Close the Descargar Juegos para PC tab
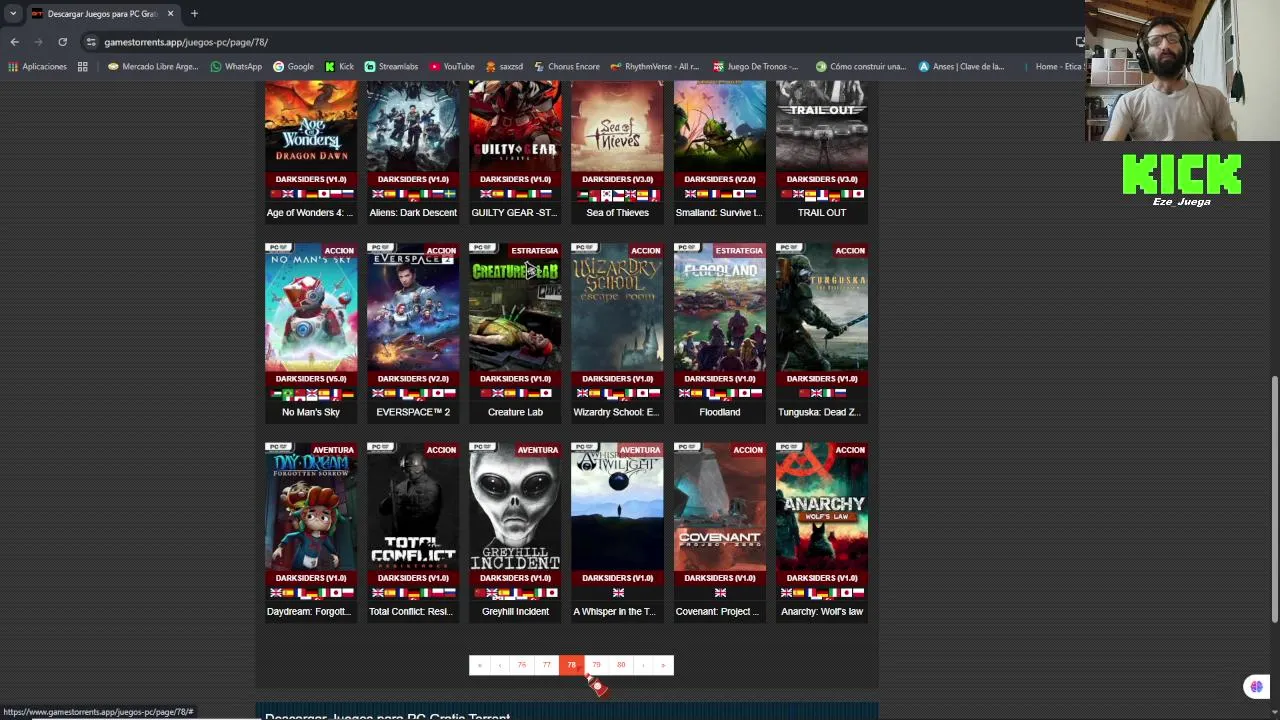The image size is (1280, 720). point(170,14)
